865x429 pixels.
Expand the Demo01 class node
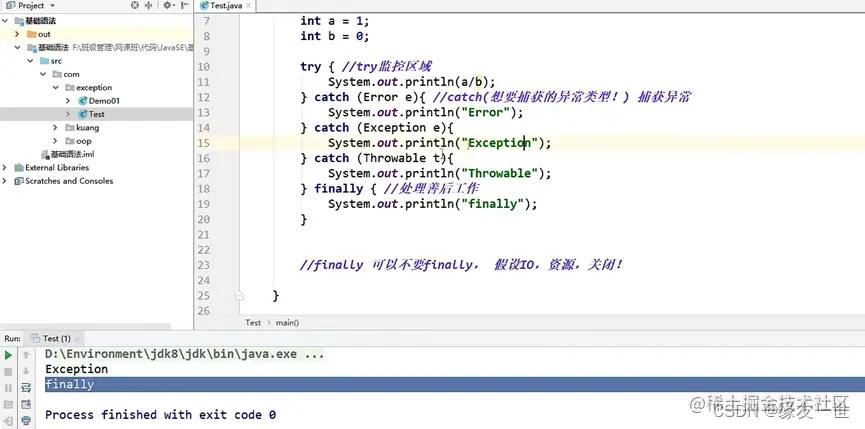coord(68,101)
